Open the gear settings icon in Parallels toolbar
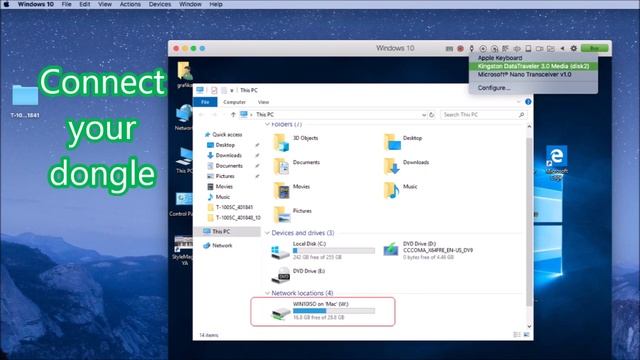Screen dimensions: 640x360 click(573, 49)
